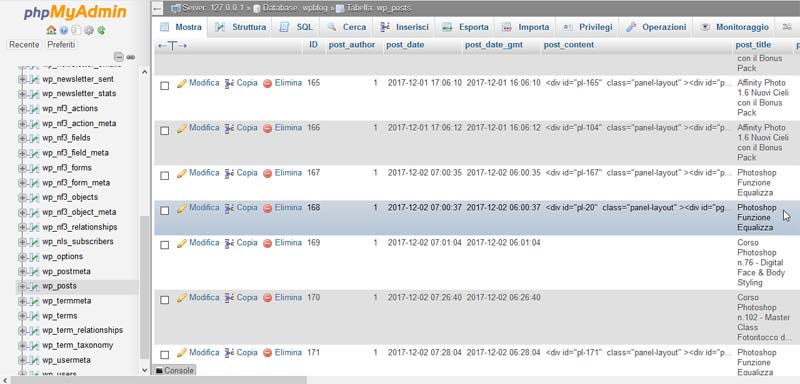Viewport: 800px width, 384px height.
Task: Tick the checkbox for row ID 169
Action: pos(165,245)
